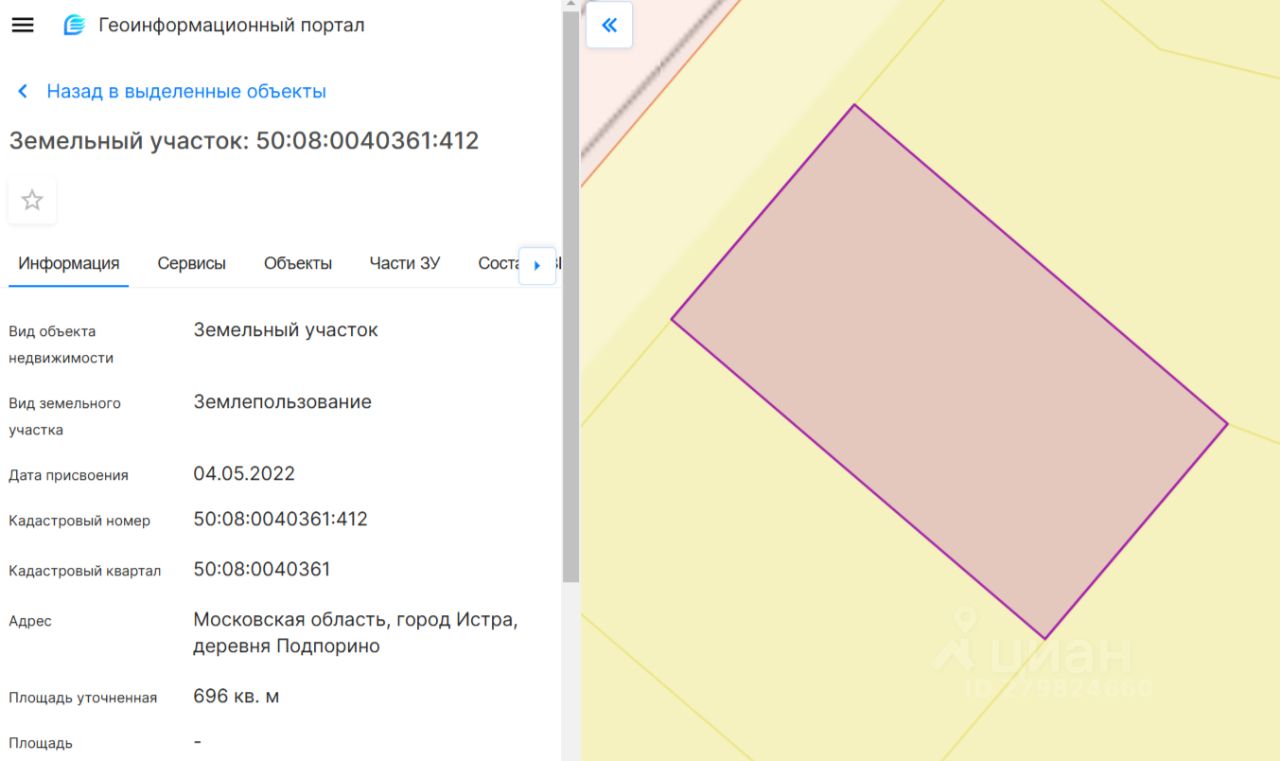Click the info panel vertical scrollbar
This screenshot has height=761, width=1280.
[570, 300]
